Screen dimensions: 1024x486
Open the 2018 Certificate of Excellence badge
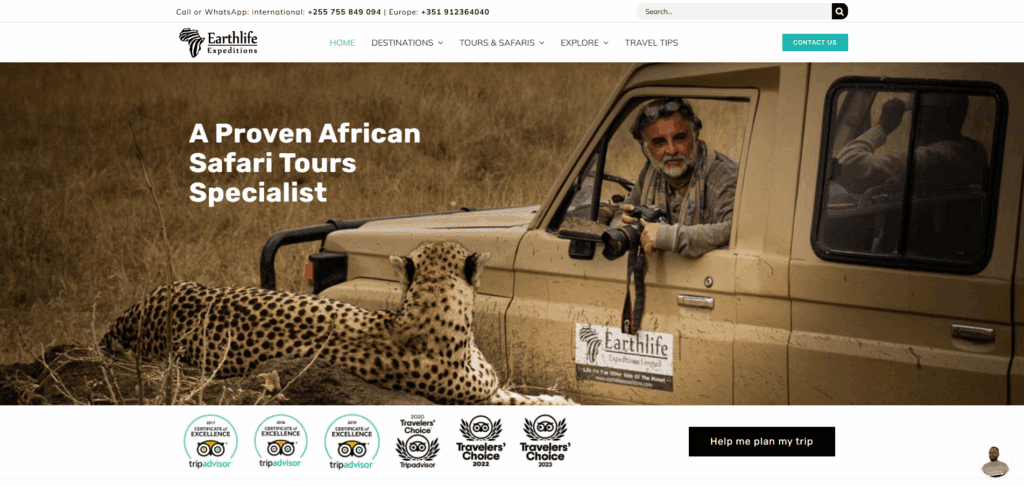tap(281, 442)
